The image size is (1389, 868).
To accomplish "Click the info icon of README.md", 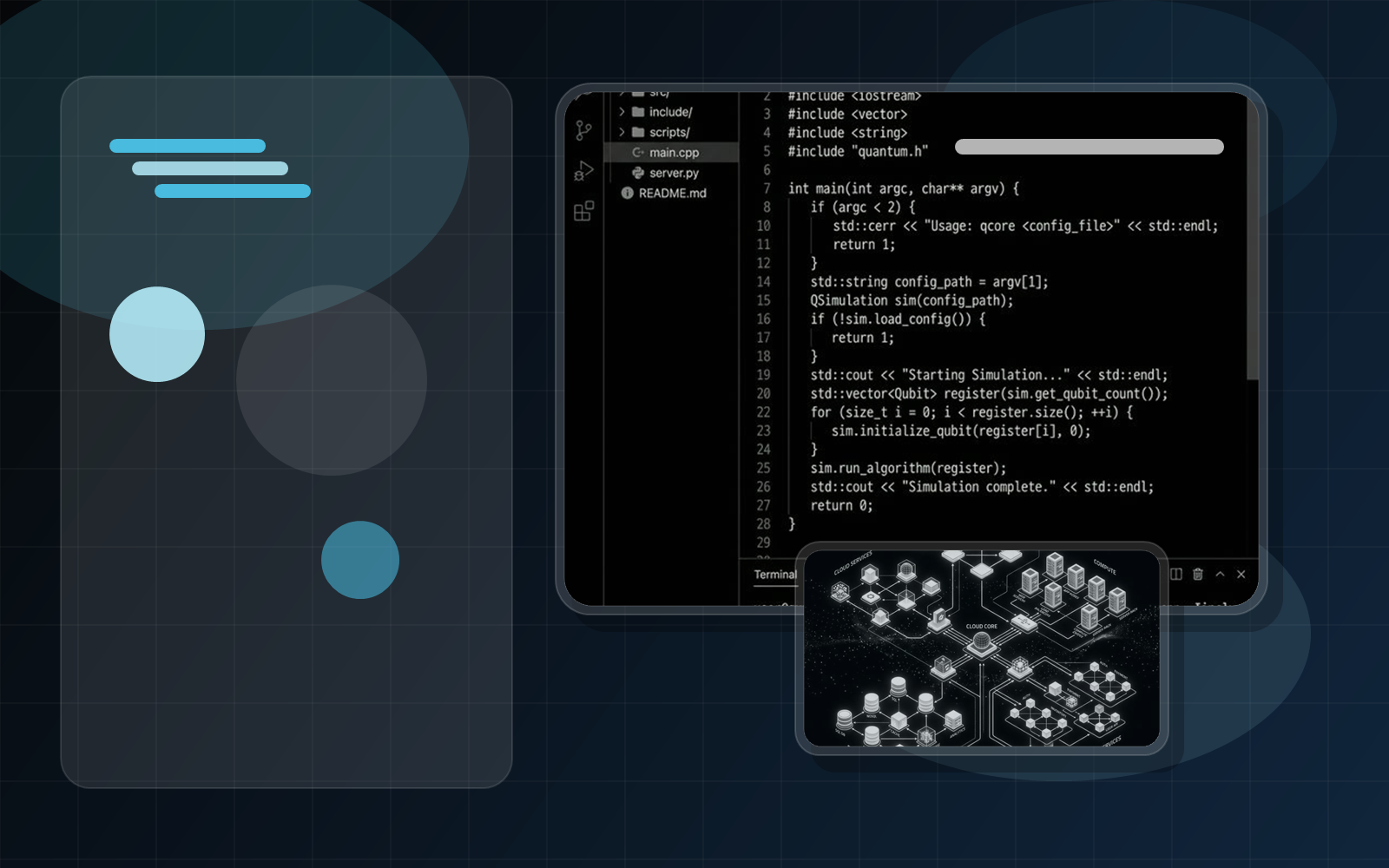I will pyautogui.click(x=627, y=193).
